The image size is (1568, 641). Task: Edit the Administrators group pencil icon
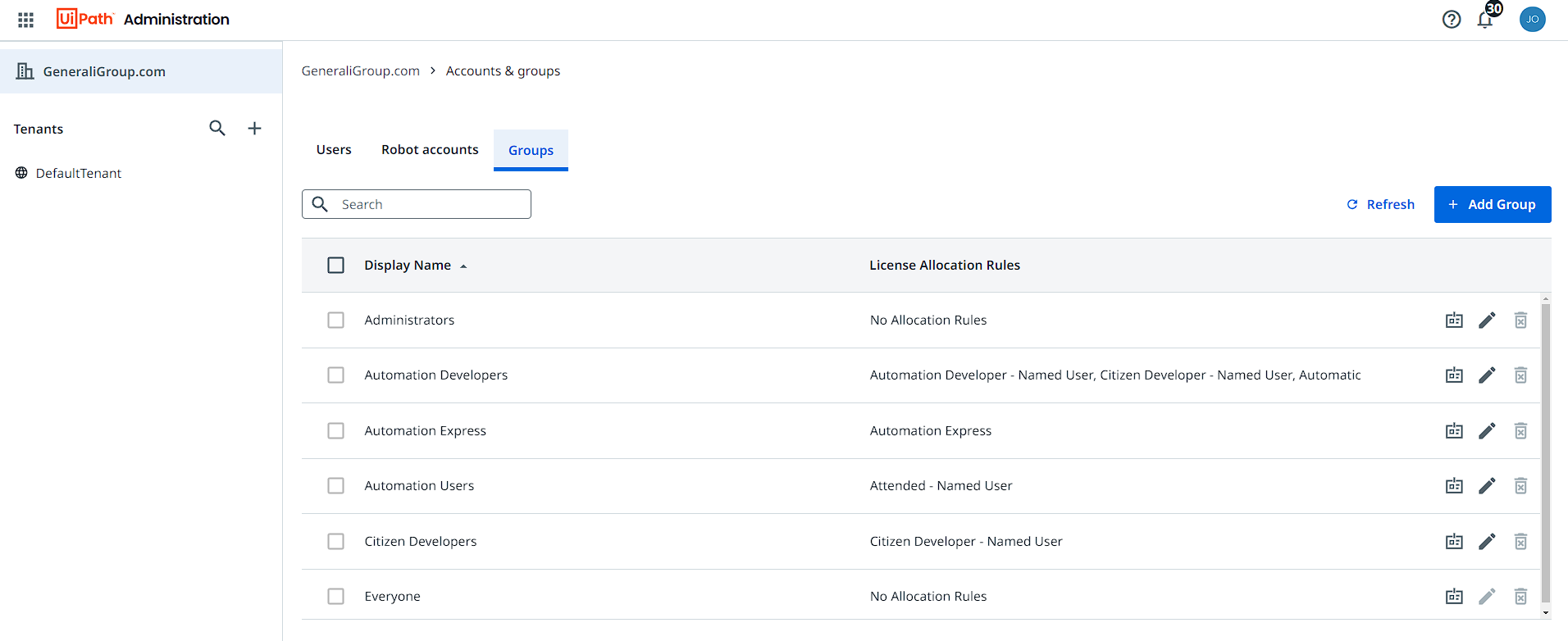tap(1487, 320)
